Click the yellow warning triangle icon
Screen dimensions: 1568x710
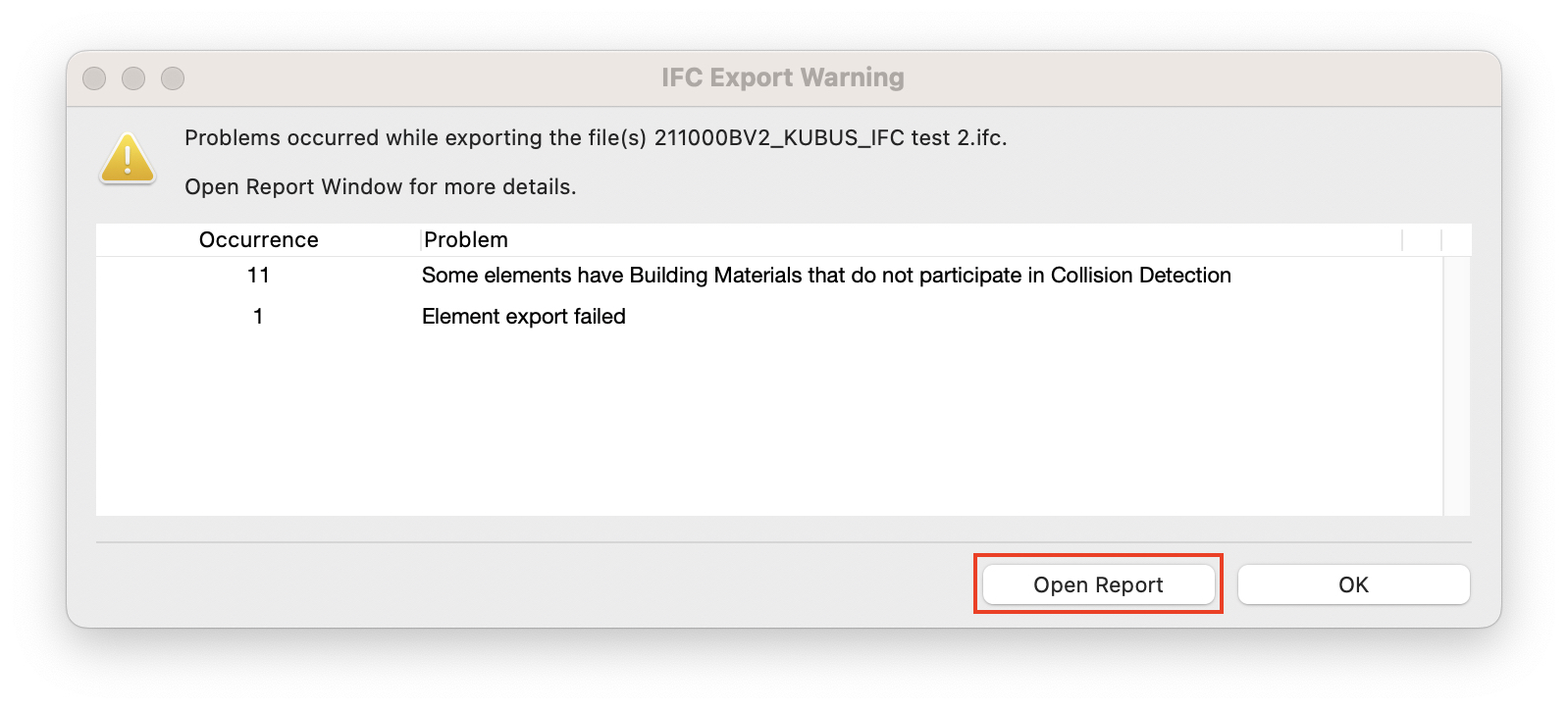128,158
